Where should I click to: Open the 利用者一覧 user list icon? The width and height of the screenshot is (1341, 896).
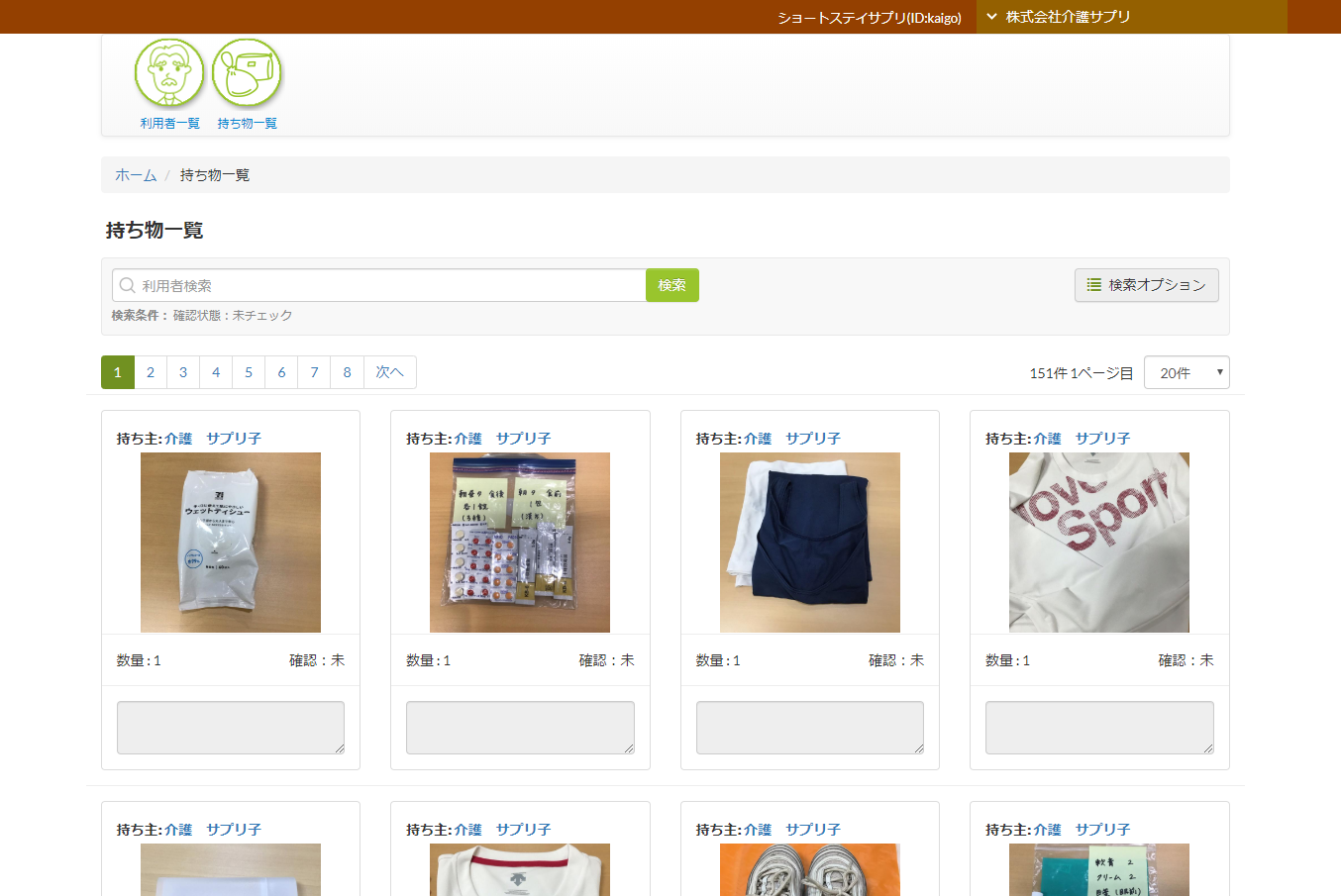pos(169,73)
